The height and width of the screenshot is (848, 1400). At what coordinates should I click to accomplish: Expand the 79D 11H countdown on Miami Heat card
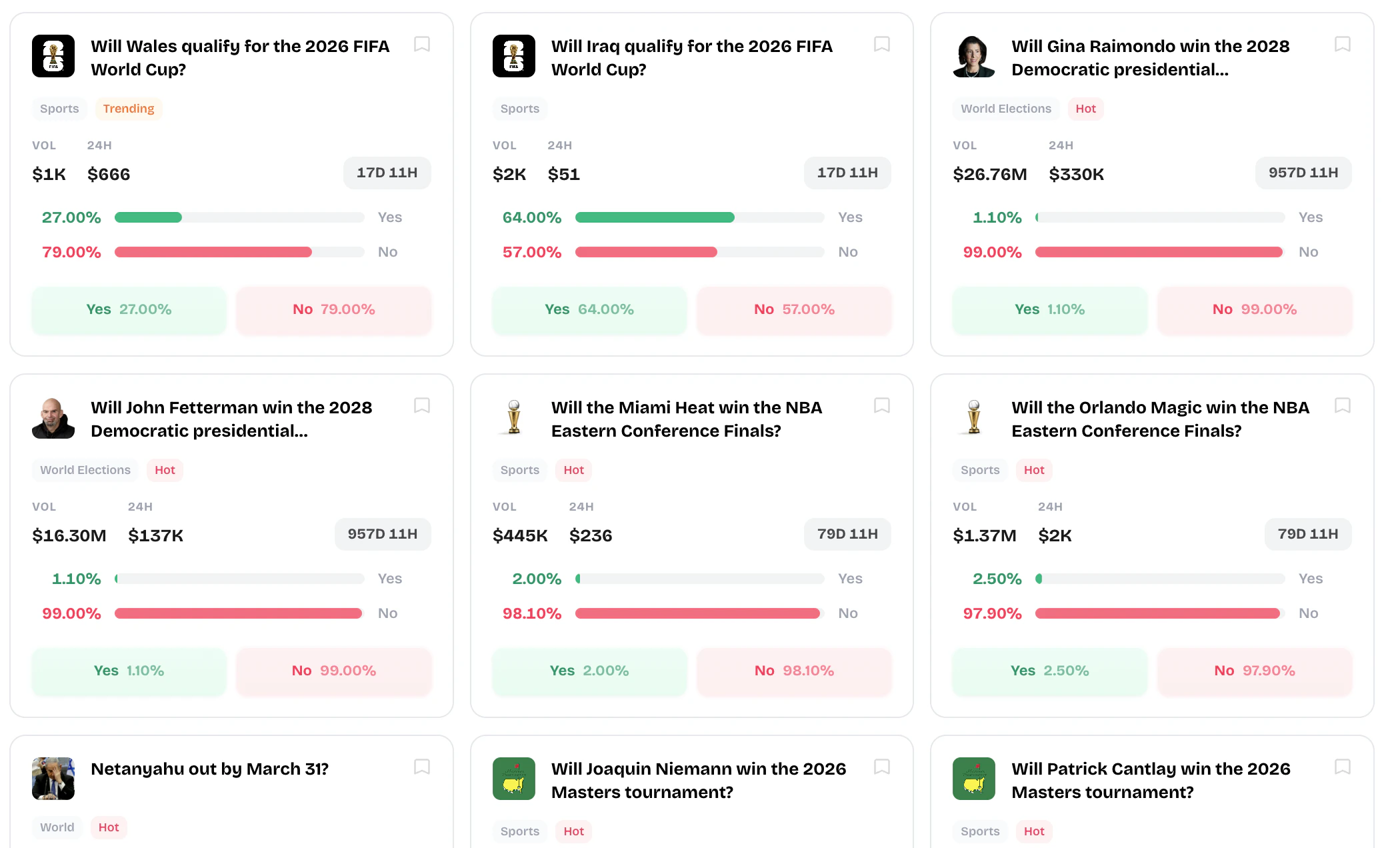(847, 534)
